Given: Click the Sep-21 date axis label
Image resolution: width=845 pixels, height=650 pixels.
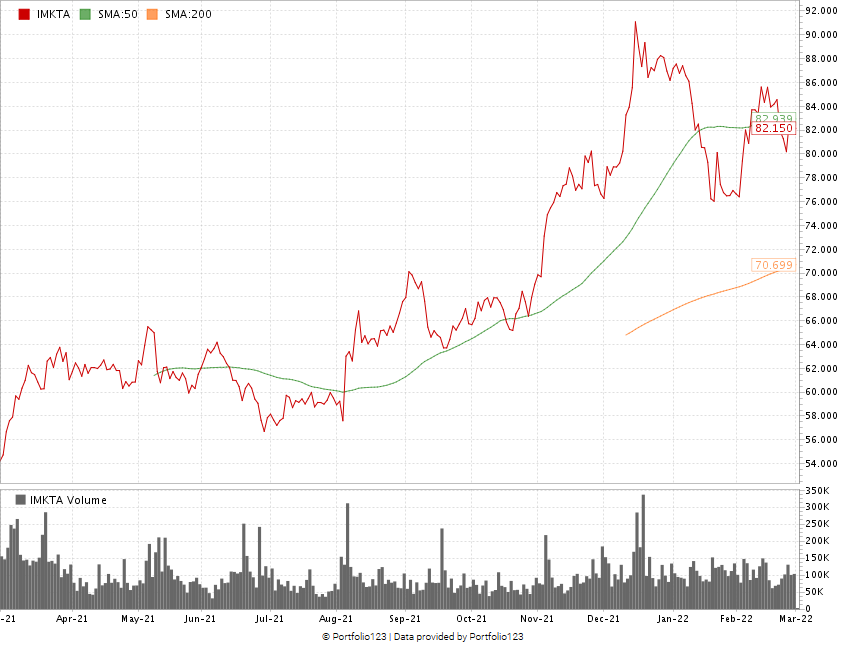Looking at the screenshot, I should click(405, 619).
